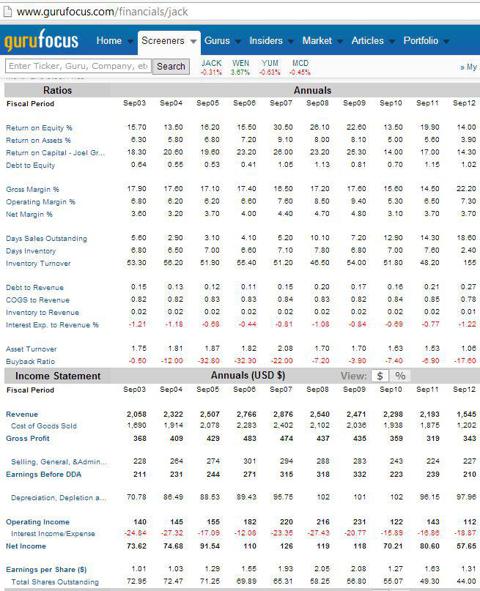This screenshot has height=591, width=480.
Task: Open Debt to Revenue row
Action: [35, 287]
